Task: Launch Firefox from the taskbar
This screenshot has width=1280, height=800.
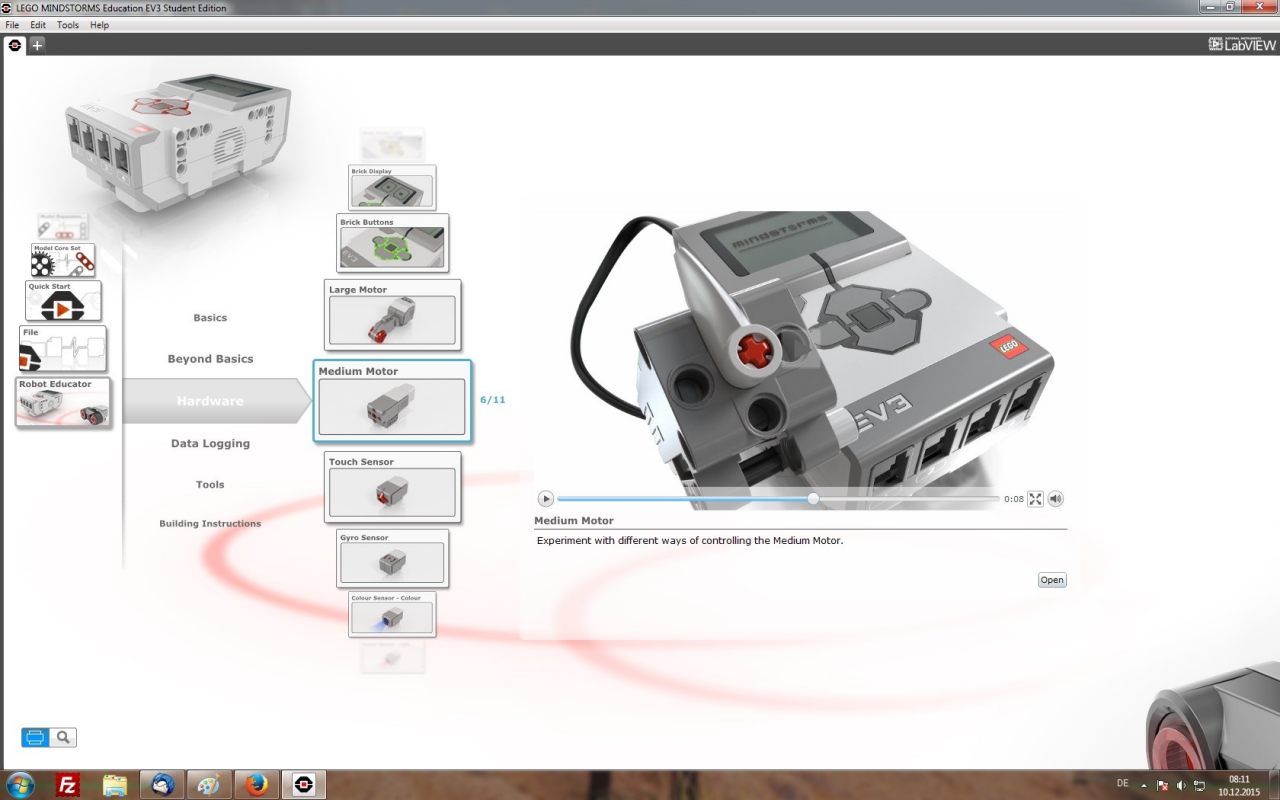Action: tap(257, 785)
